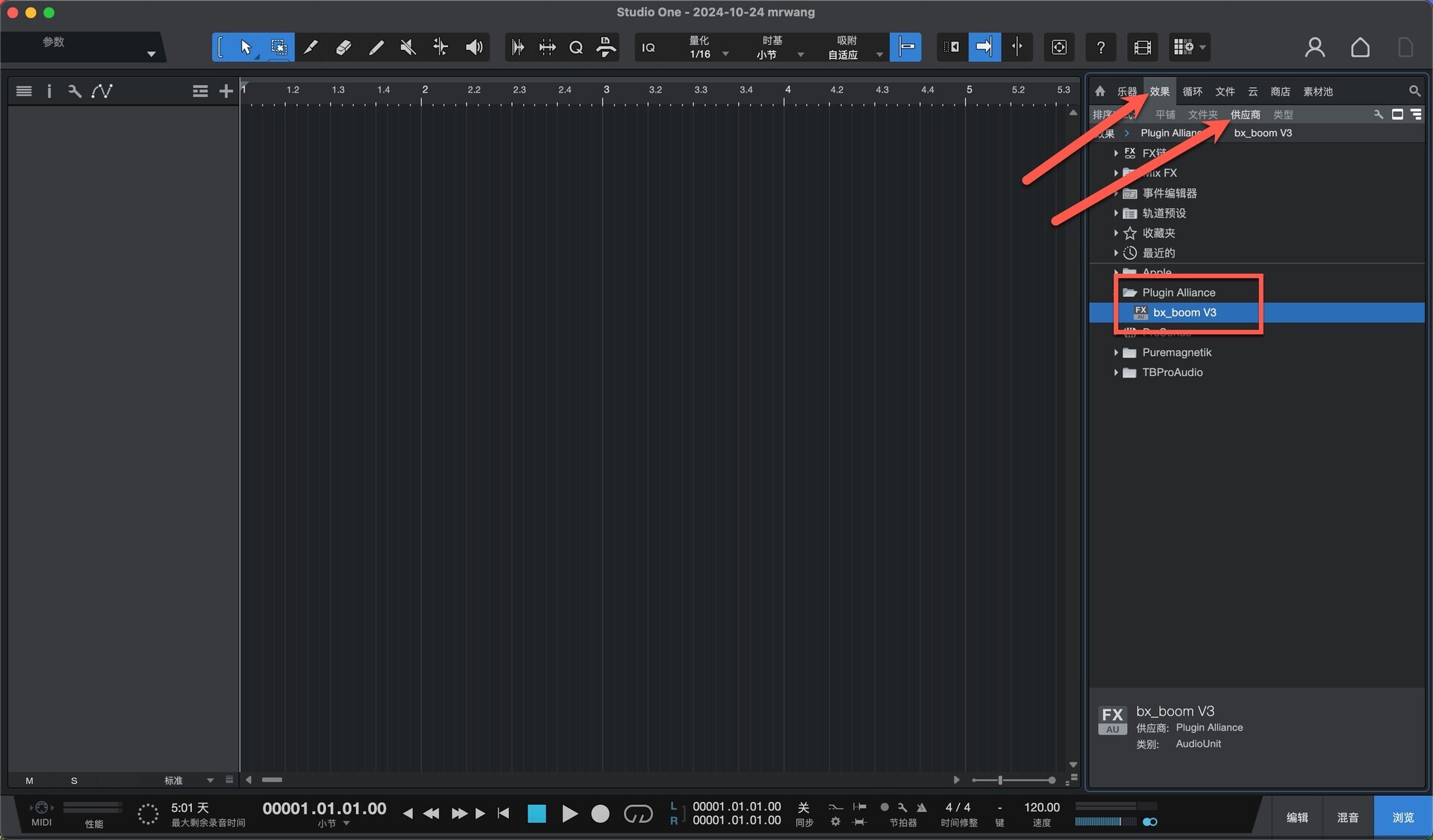This screenshot has height=840, width=1433.
Task: Open the 编辑 edit view
Action: (1297, 817)
